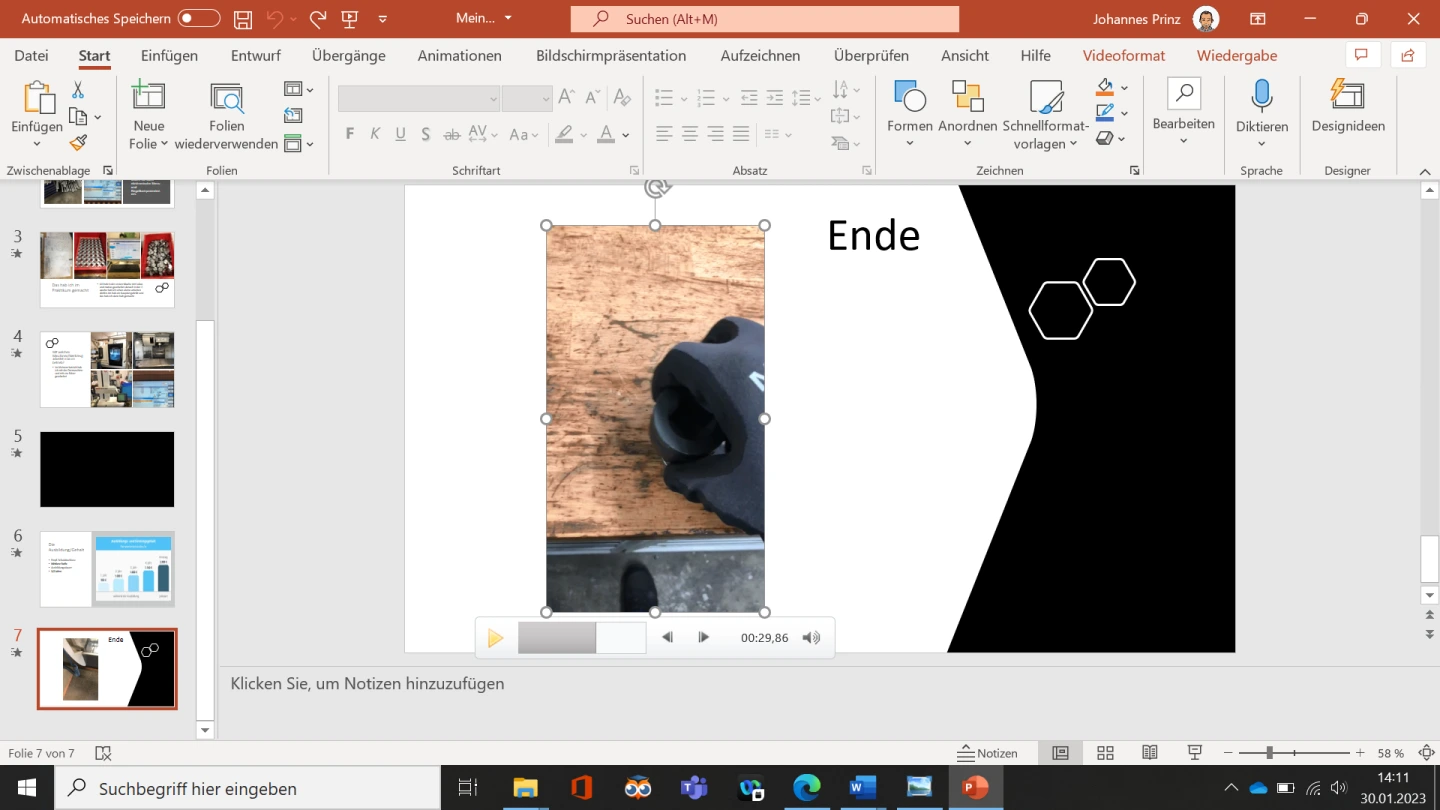This screenshot has height=810, width=1440.
Task: Click the Diktieren microphone icon
Action: tap(1261, 97)
